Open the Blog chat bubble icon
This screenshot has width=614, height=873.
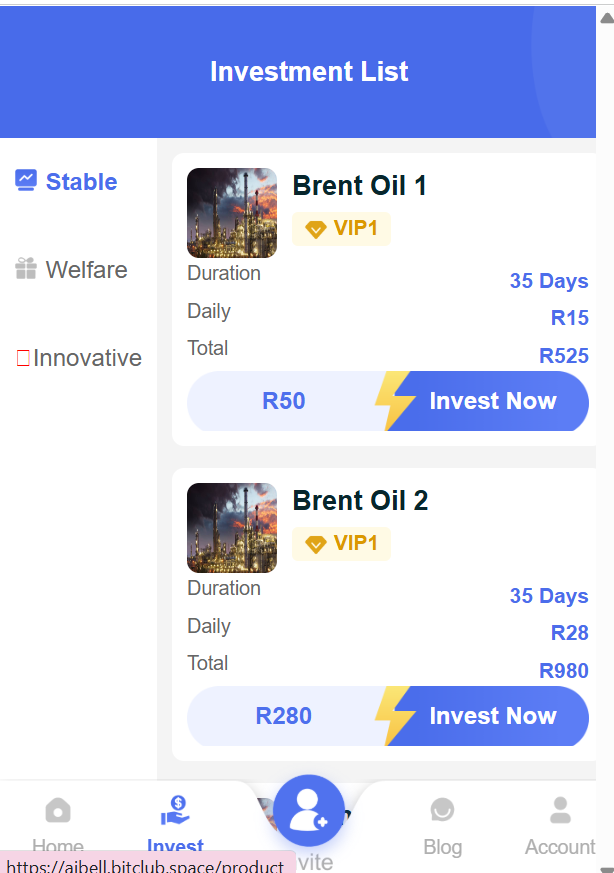pos(442,810)
